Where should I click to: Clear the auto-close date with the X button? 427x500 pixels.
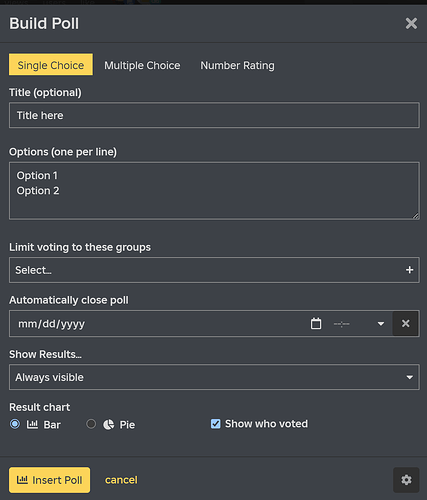[405, 323]
